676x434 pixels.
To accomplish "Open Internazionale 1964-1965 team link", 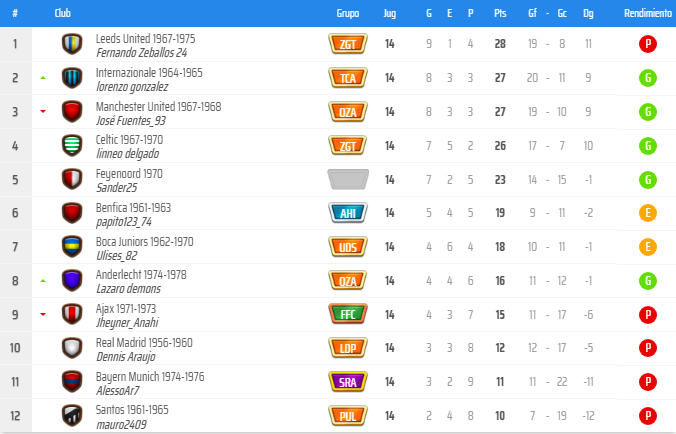I will pos(149,72).
